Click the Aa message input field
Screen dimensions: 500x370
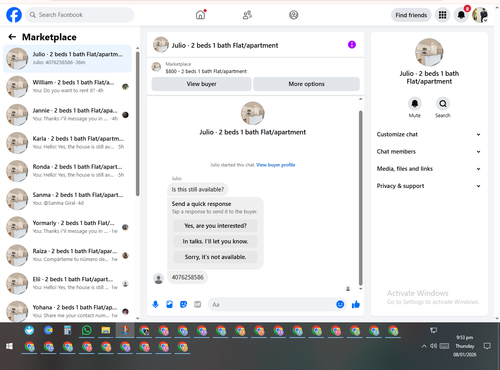pos(272,304)
